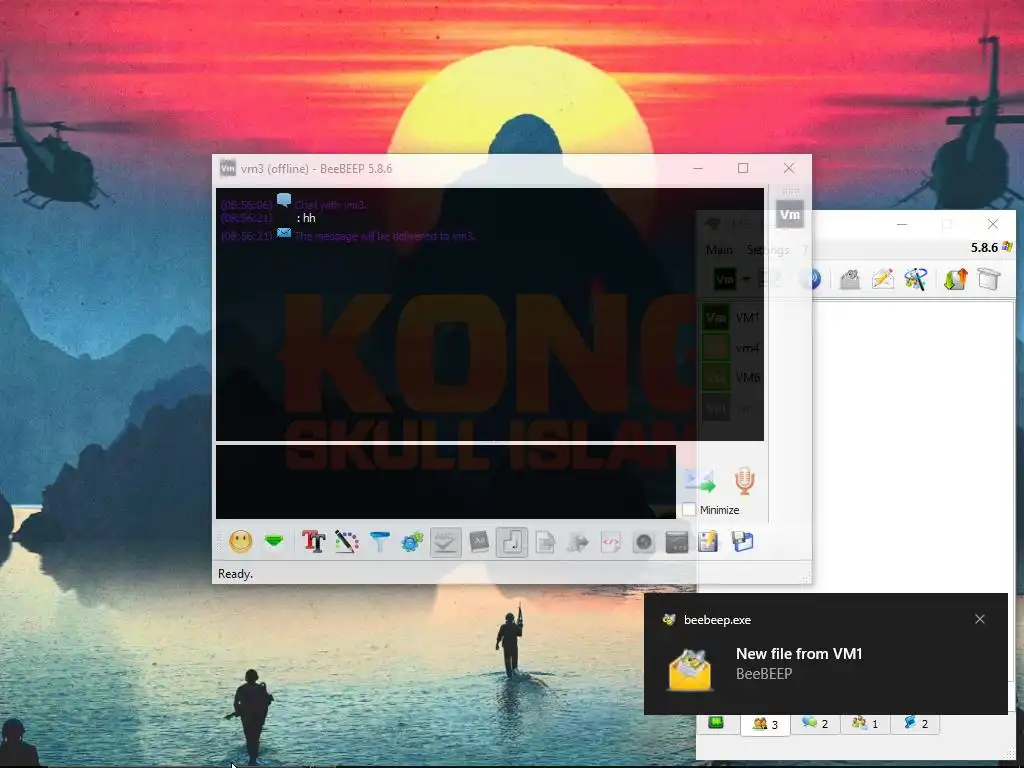Click the blue funnel filter icon

coord(379,541)
